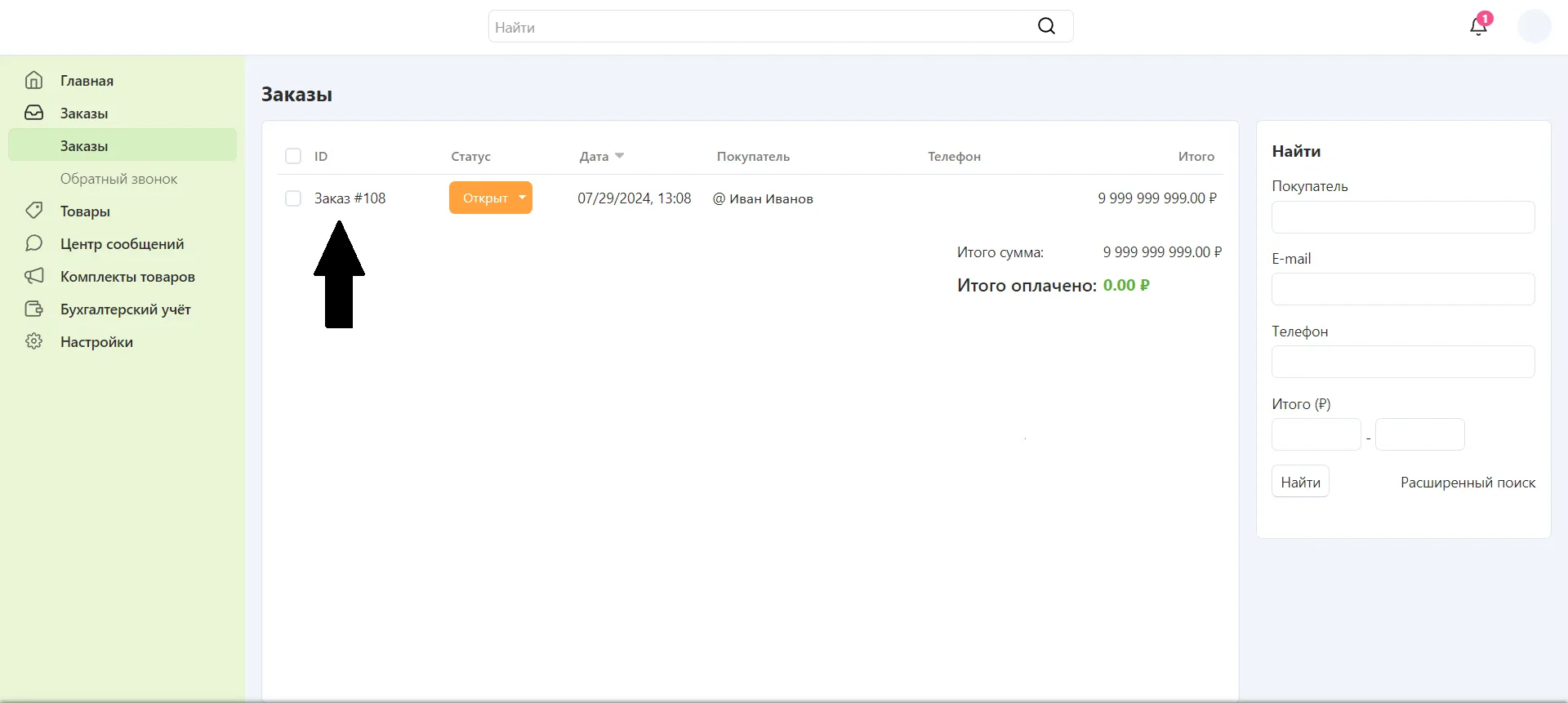Open the Обратный звонок submenu item
Screen dimensions: 1568x703
point(118,178)
